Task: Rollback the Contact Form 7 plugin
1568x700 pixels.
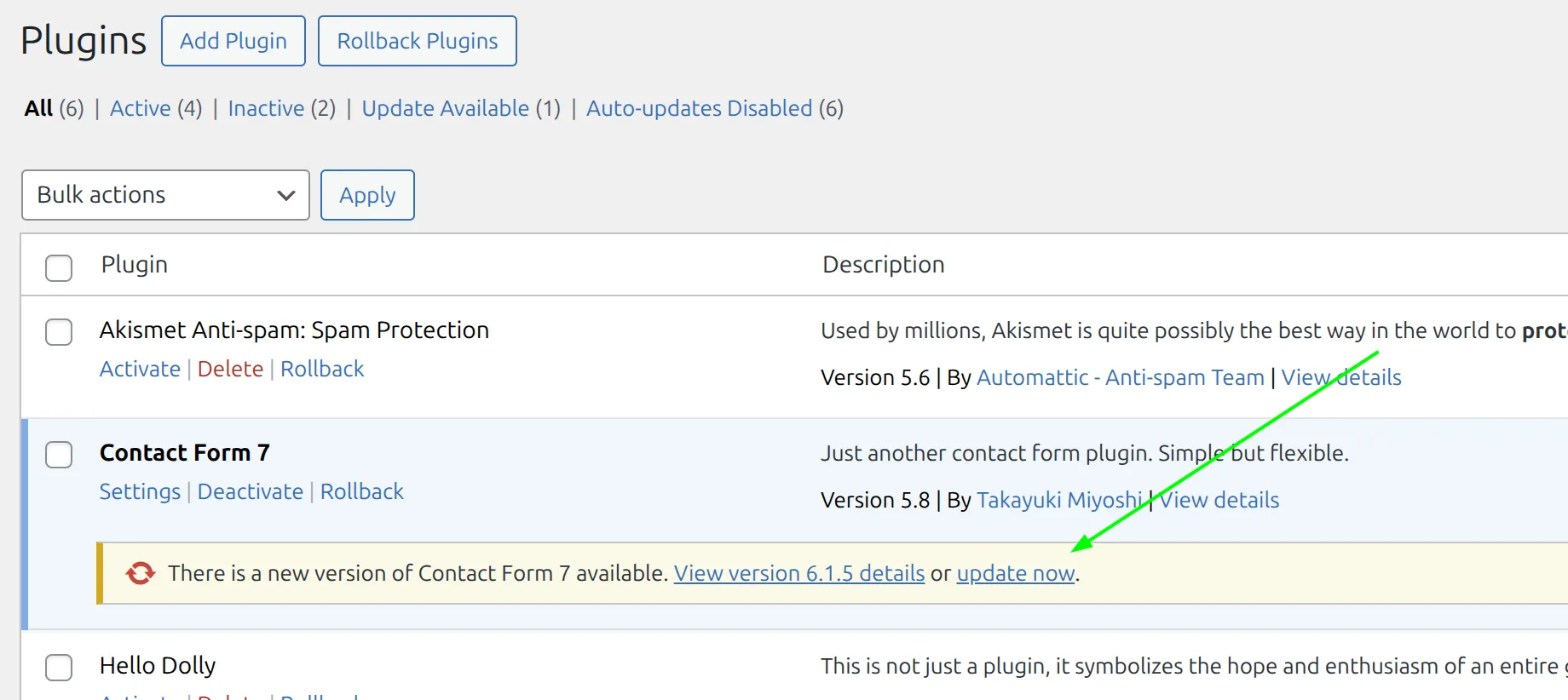Action: [361, 491]
